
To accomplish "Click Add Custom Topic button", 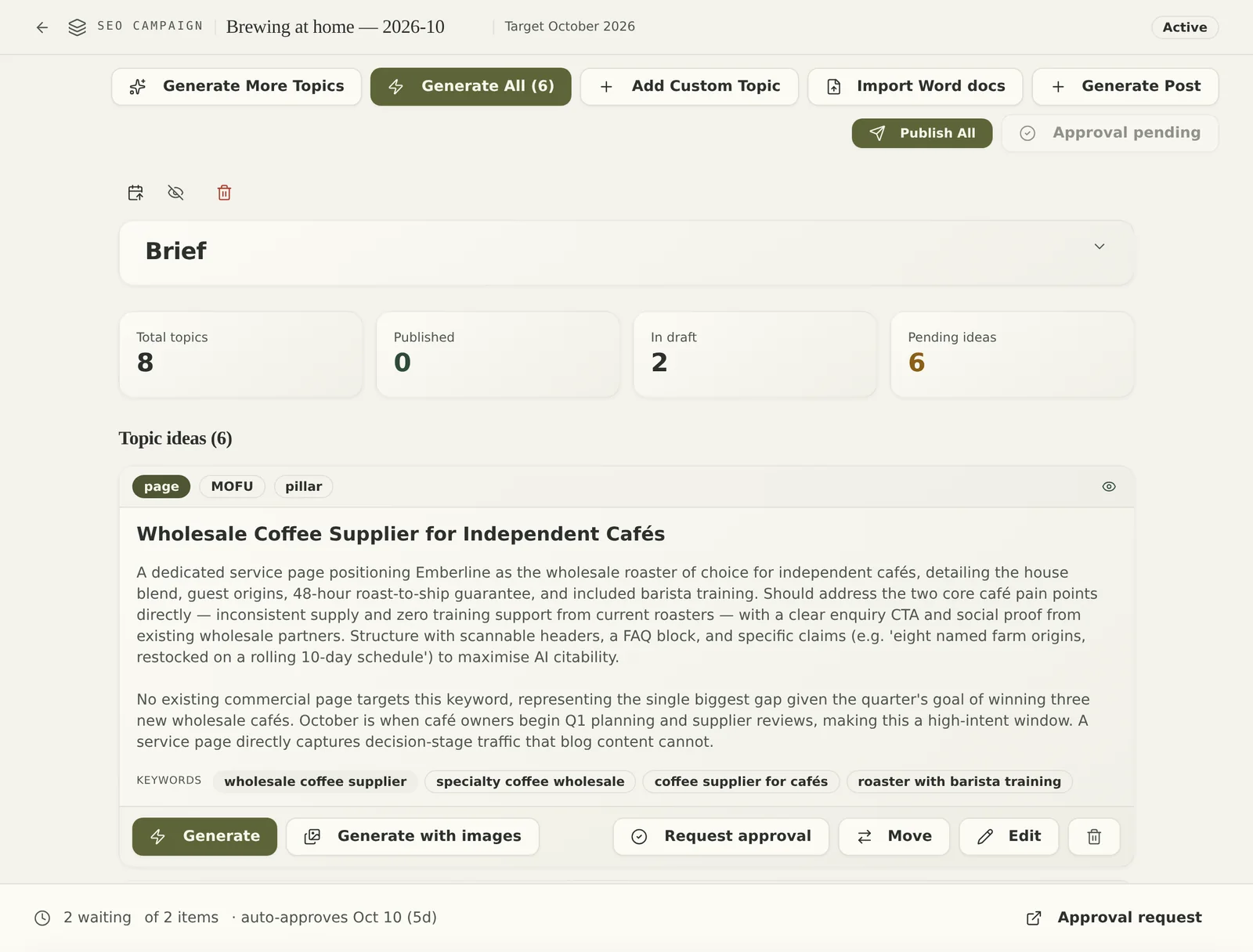I will pyautogui.click(x=689, y=86).
